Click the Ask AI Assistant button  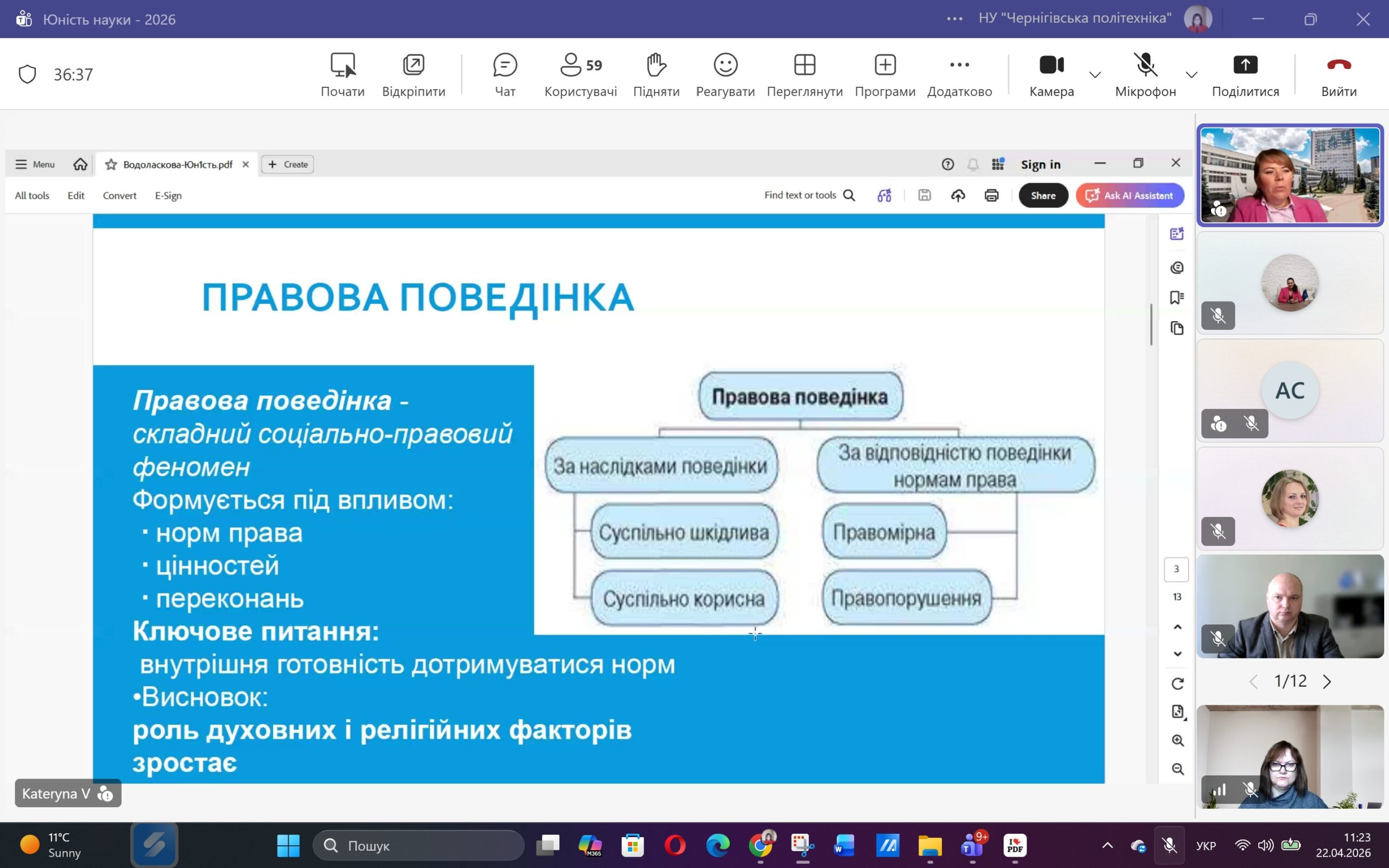pyautogui.click(x=1130, y=195)
